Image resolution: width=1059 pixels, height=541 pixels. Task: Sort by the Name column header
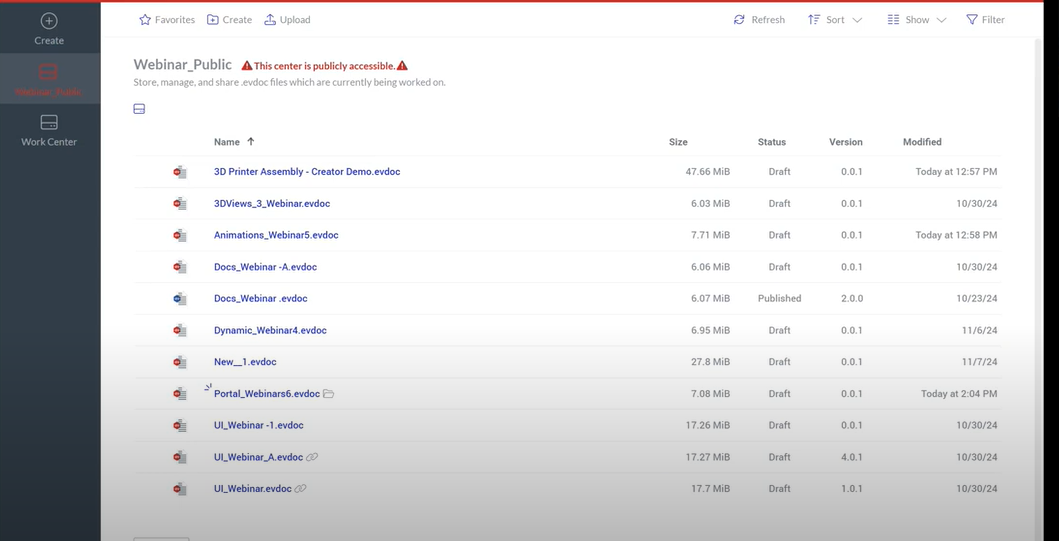[x=227, y=142]
